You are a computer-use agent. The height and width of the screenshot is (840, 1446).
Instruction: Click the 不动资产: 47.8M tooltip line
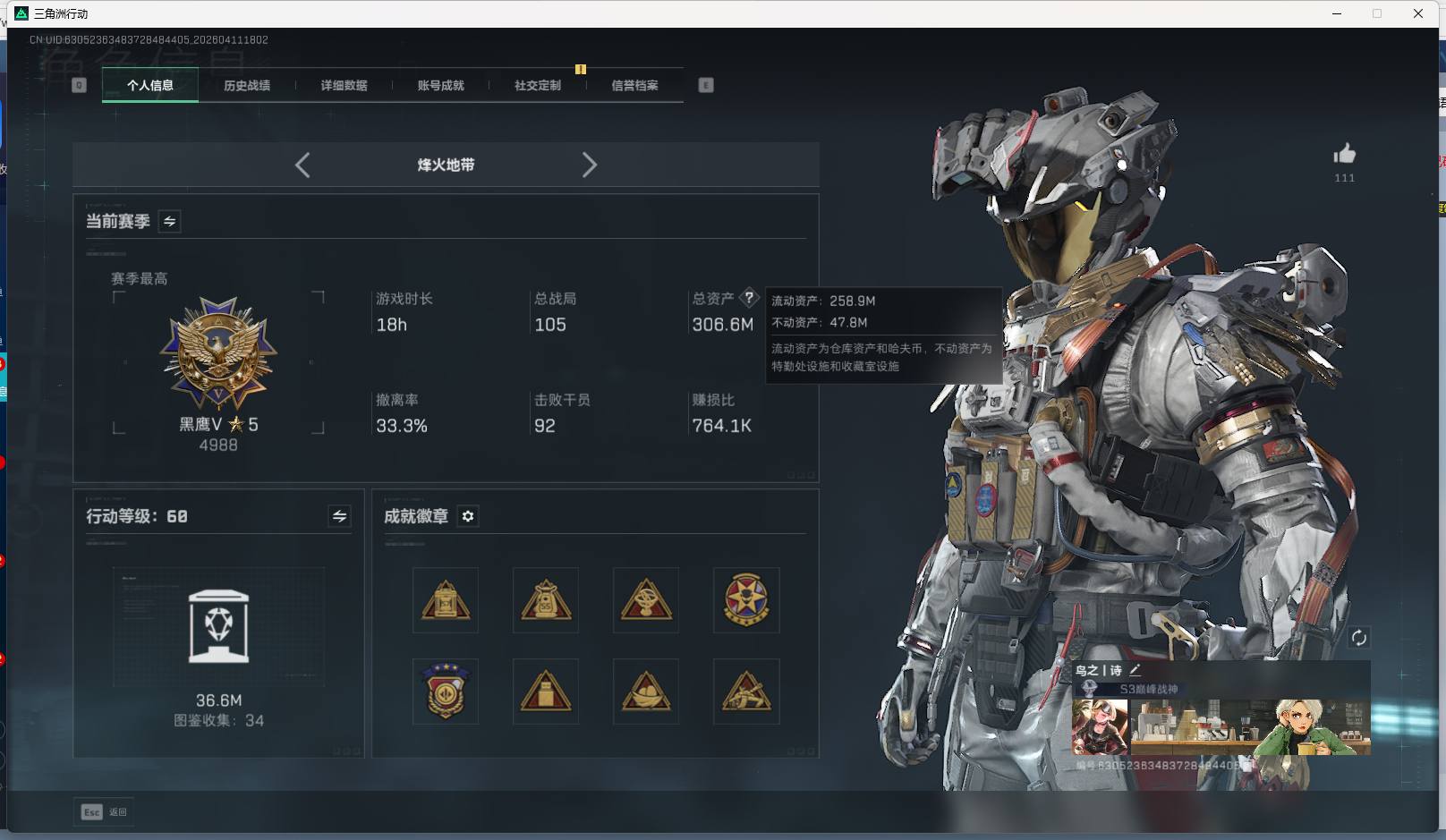pyautogui.click(x=820, y=323)
